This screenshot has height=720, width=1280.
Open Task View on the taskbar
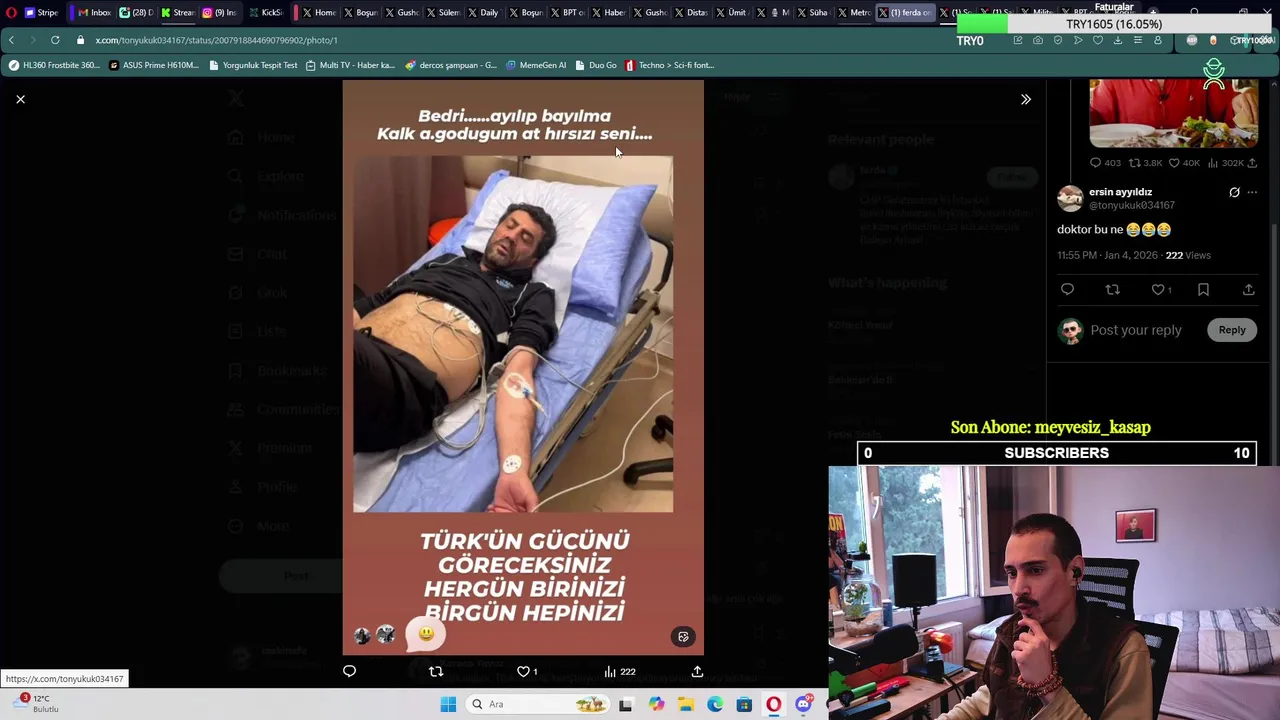(625, 704)
